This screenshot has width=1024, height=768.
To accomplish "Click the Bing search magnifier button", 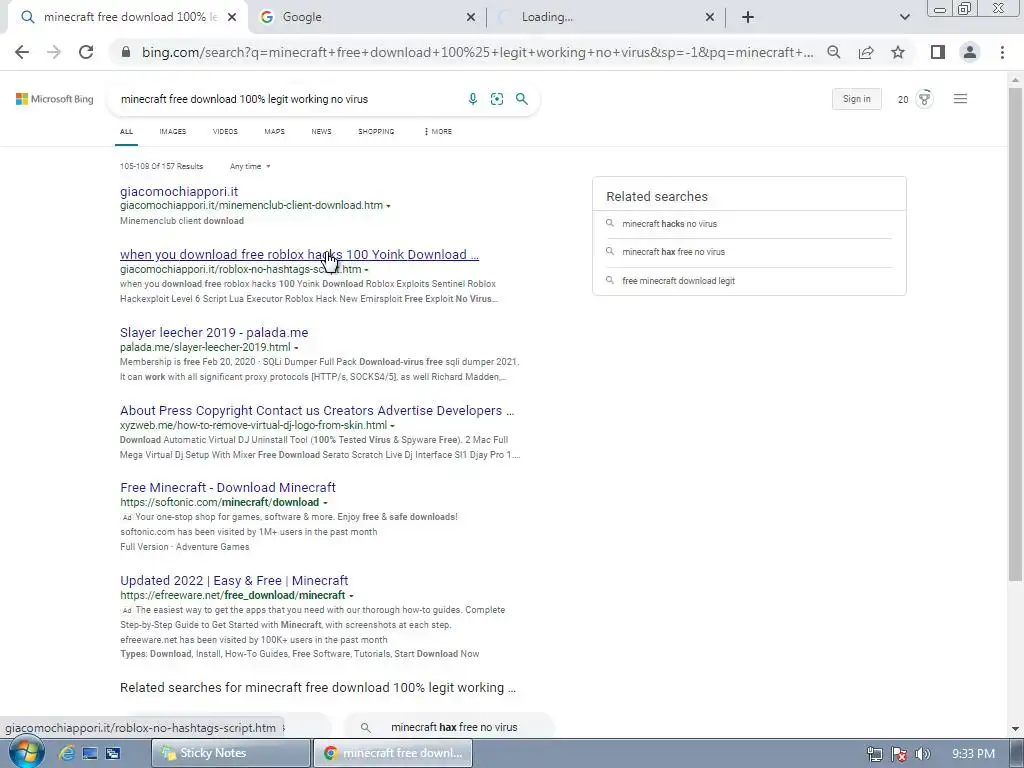I will click(522, 99).
